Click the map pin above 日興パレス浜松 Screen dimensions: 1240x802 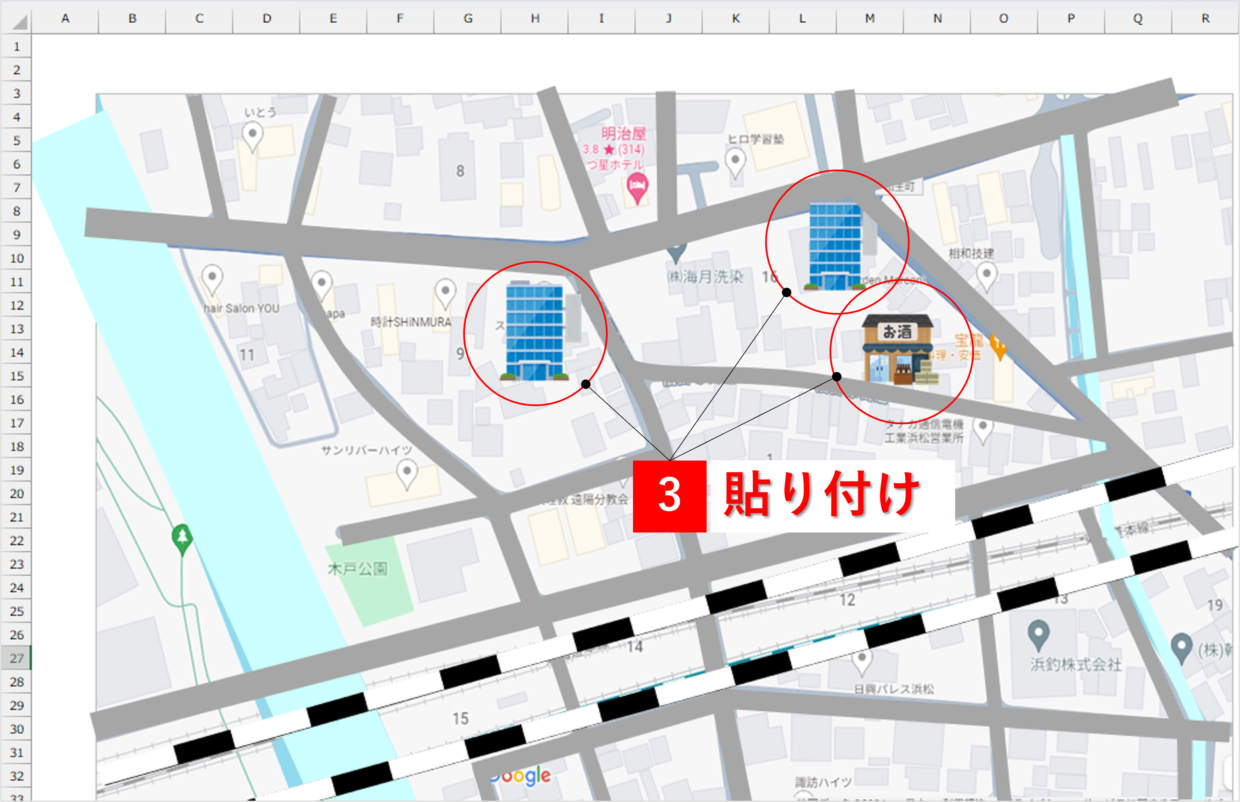click(862, 661)
